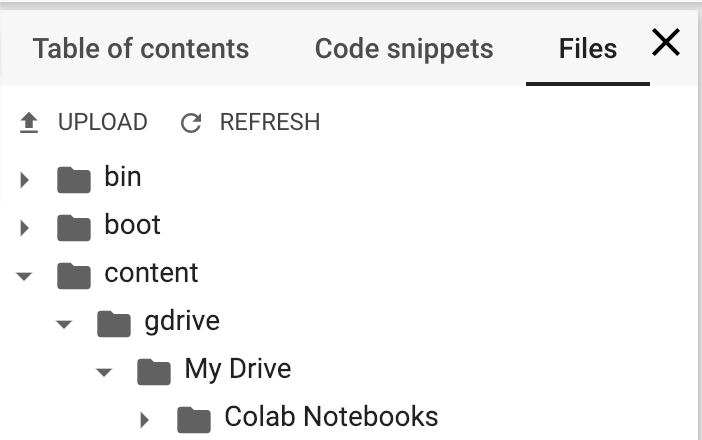Screen dimensions: 702x440
Task: Open the Code snippets tab
Action: [x=404, y=48]
